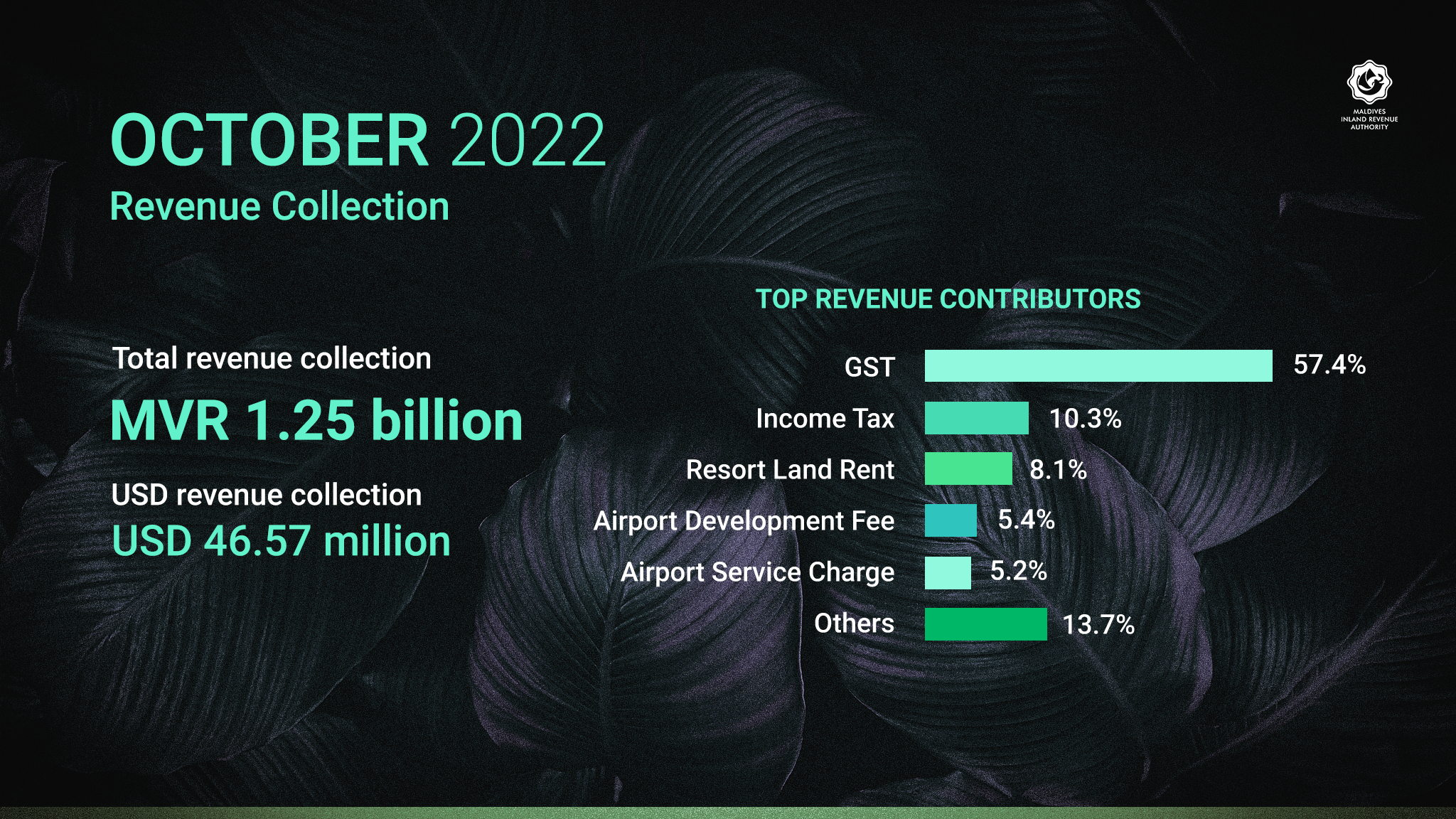
Task: Click the Airport Service Charge bar
Action: [x=948, y=572]
